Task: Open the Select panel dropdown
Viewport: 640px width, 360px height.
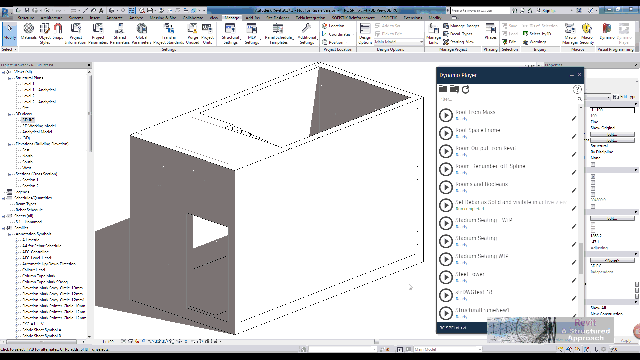Action: tap(9, 49)
